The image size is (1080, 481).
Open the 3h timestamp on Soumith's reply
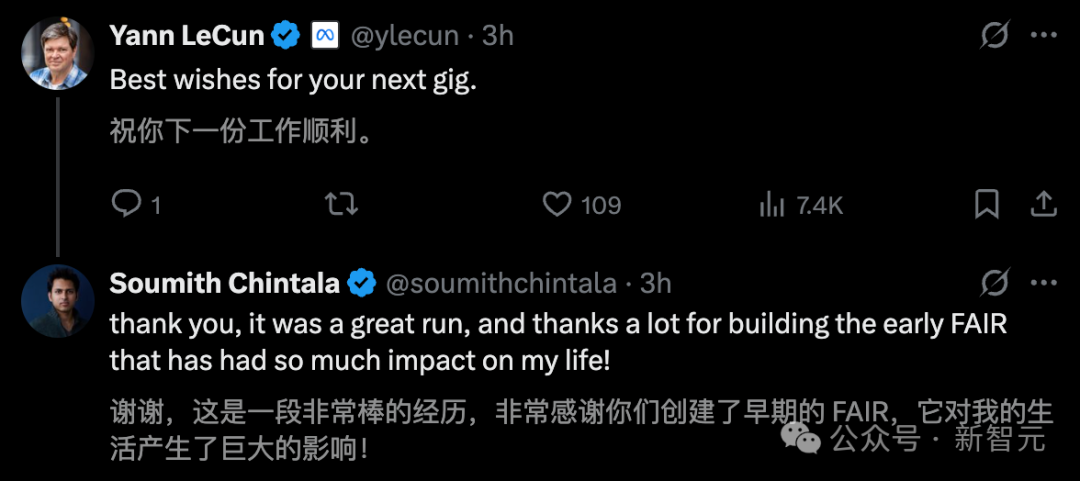[655, 283]
